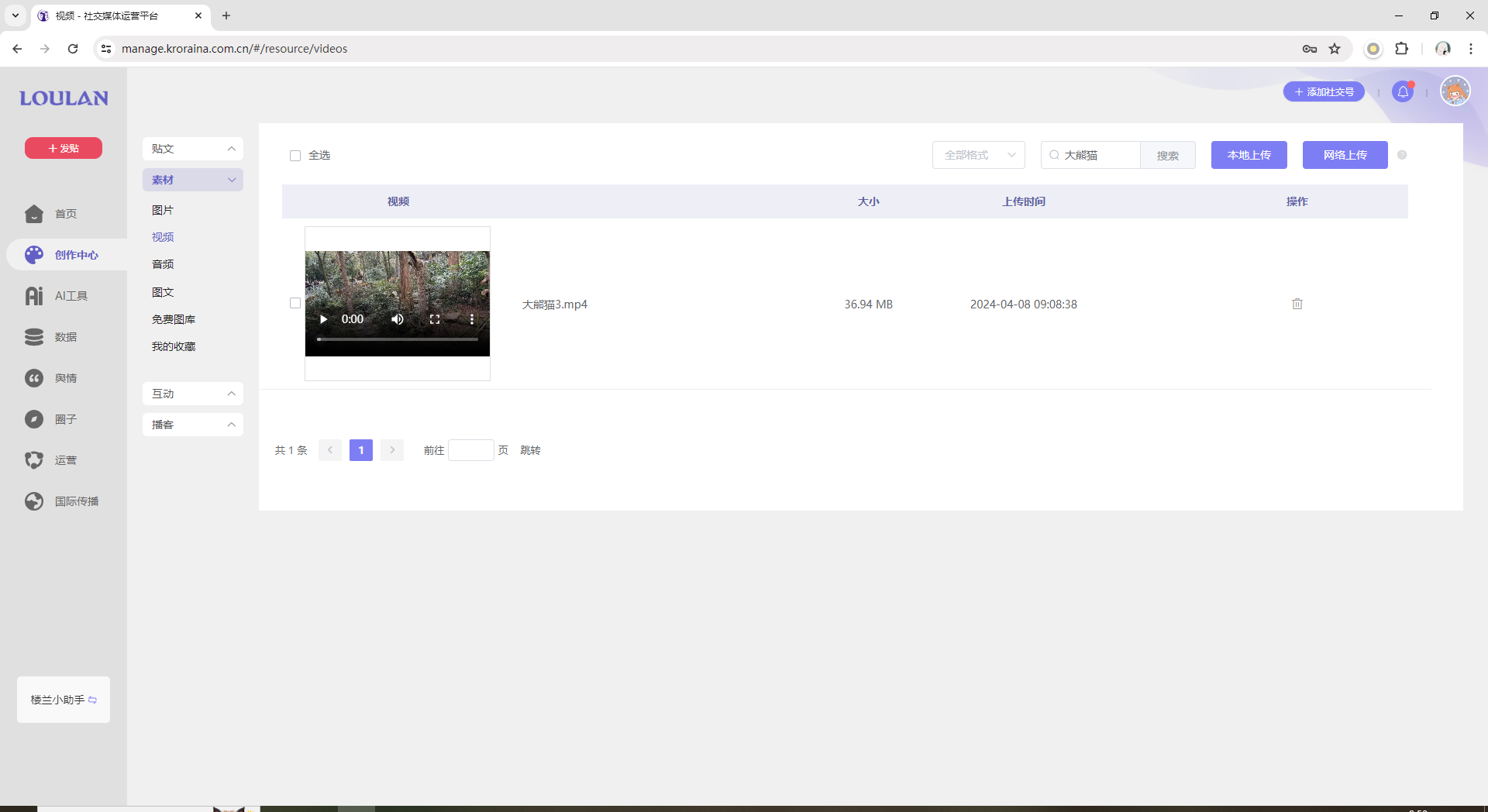
Task: Select 视频 in the 素材 submenu
Action: pos(163,237)
